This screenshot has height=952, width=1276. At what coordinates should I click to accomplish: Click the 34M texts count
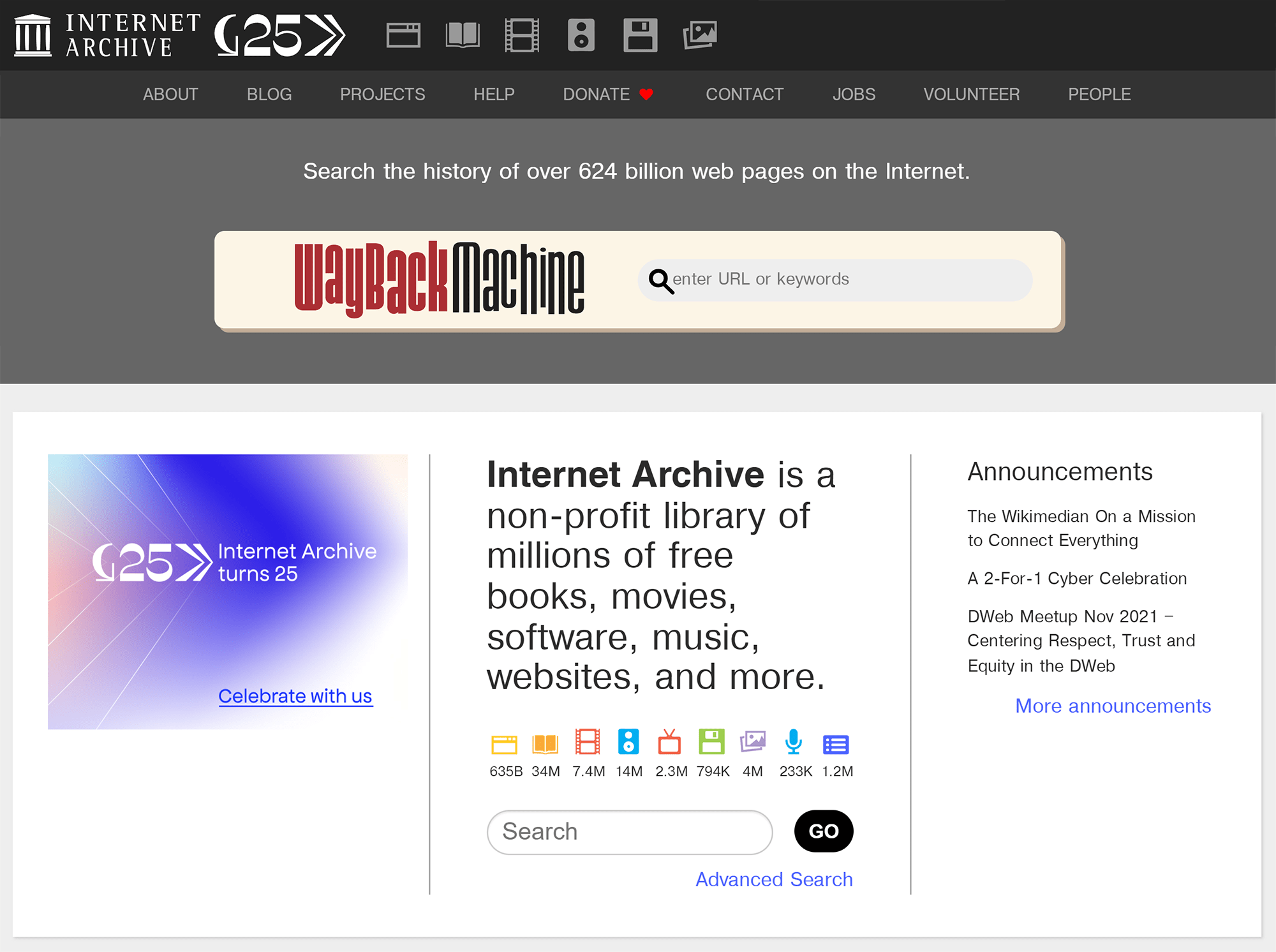pyautogui.click(x=545, y=771)
